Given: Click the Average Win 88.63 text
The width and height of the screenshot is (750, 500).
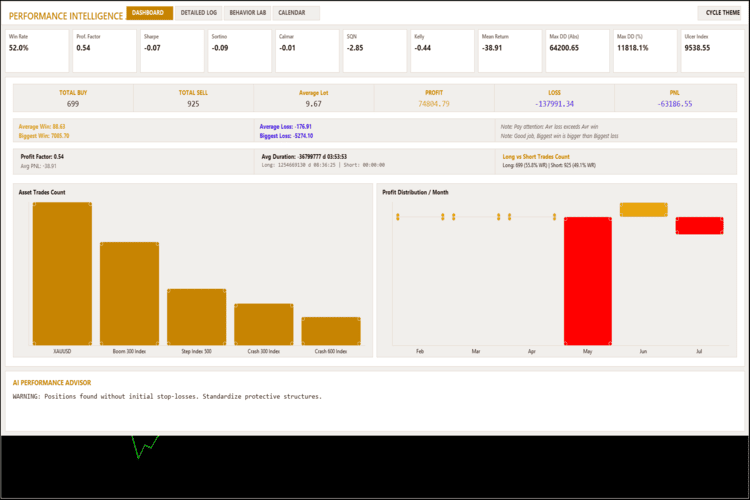Looking at the screenshot, I should pos(42,127).
